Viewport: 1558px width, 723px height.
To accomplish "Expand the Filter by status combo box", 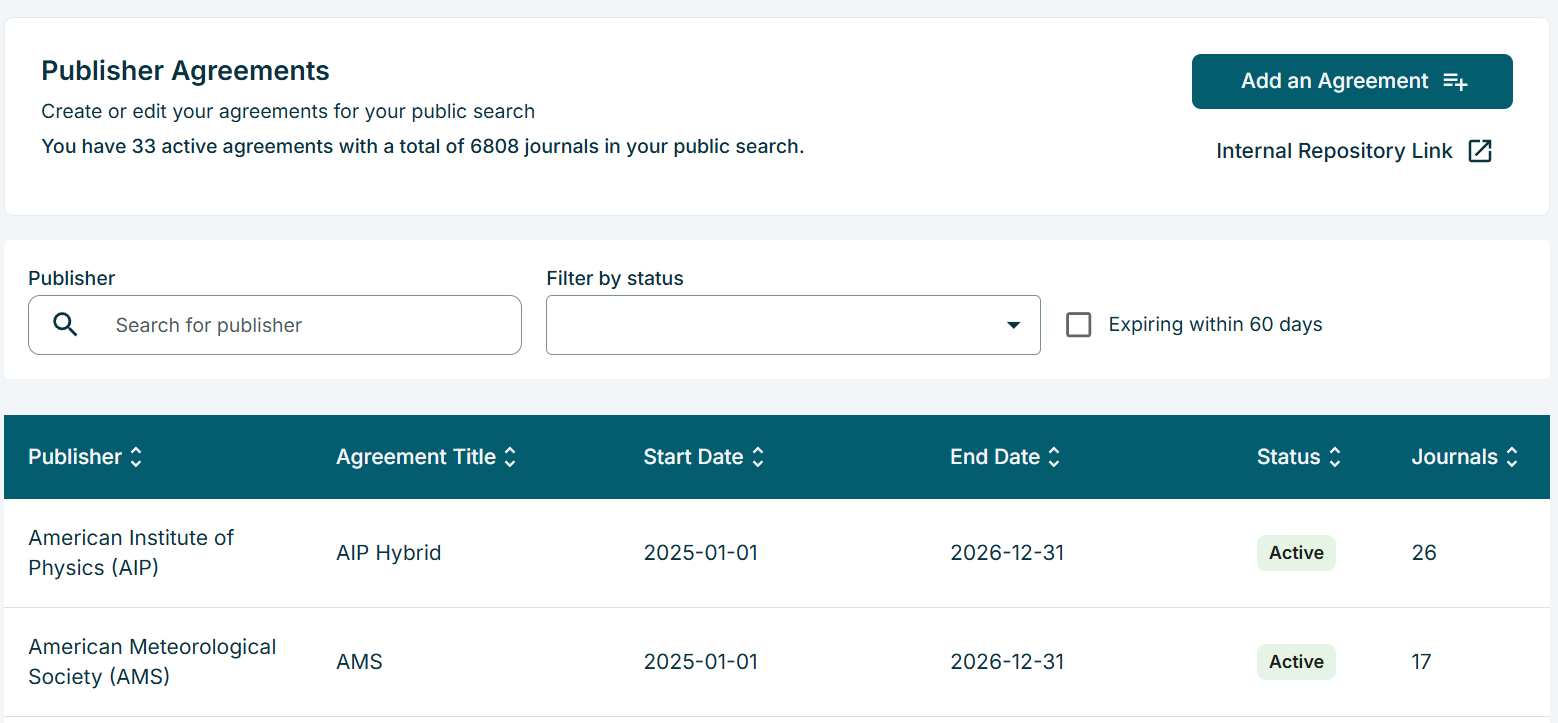I will [793, 325].
